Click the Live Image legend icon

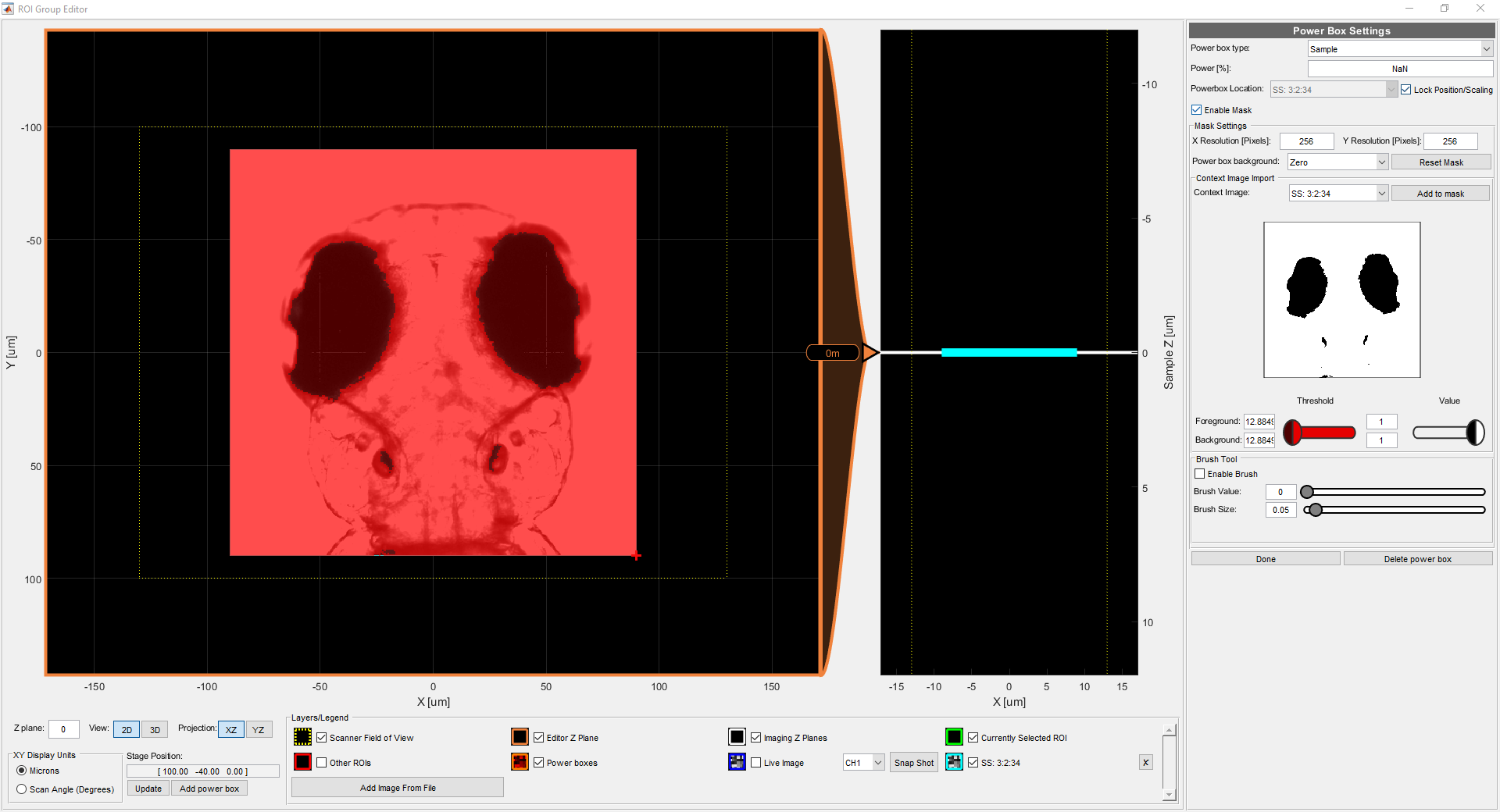[x=737, y=763]
